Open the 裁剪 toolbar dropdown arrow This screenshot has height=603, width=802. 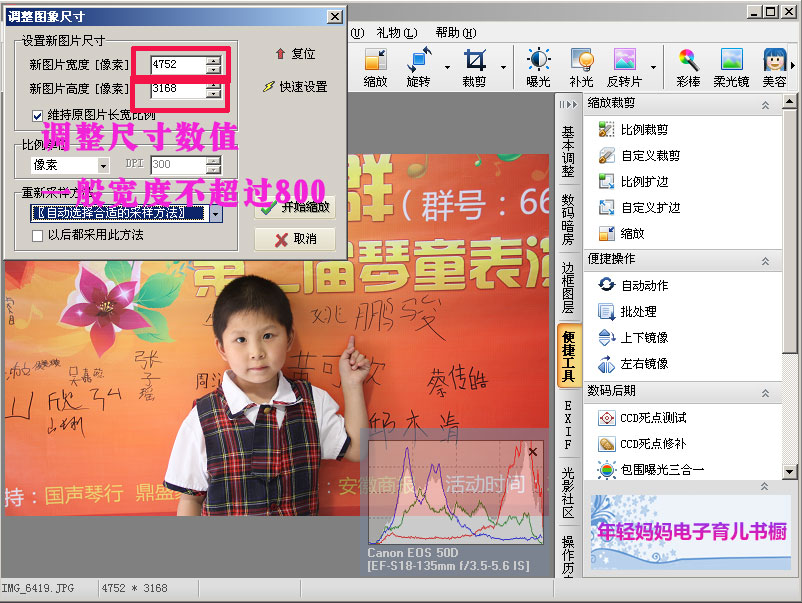click(x=503, y=68)
